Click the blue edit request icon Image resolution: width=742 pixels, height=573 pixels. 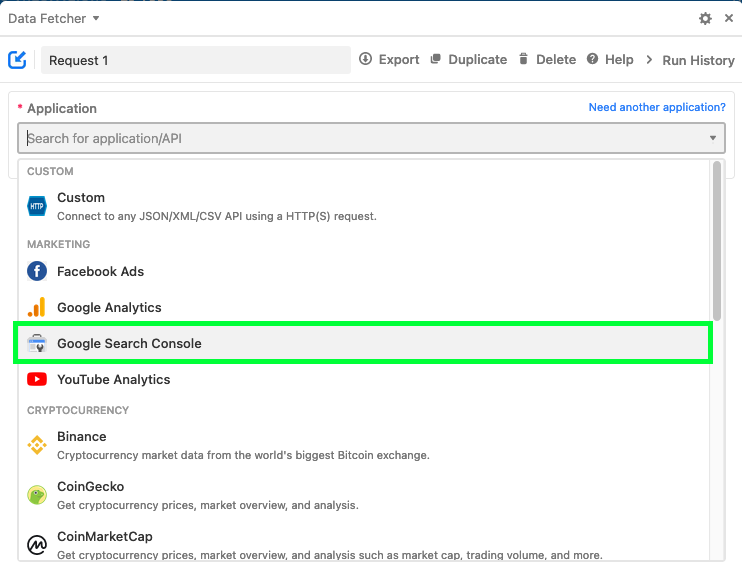17,60
